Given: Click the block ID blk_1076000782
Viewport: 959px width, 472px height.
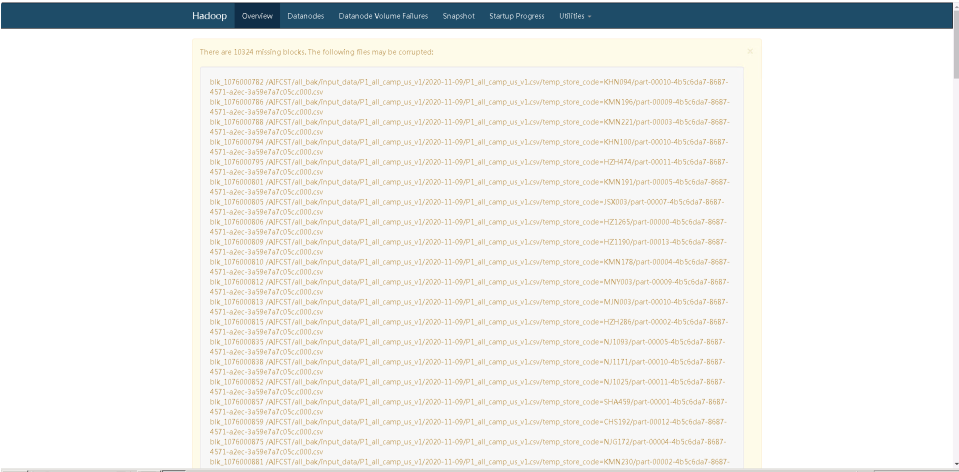Looking at the screenshot, I should 237,82.
